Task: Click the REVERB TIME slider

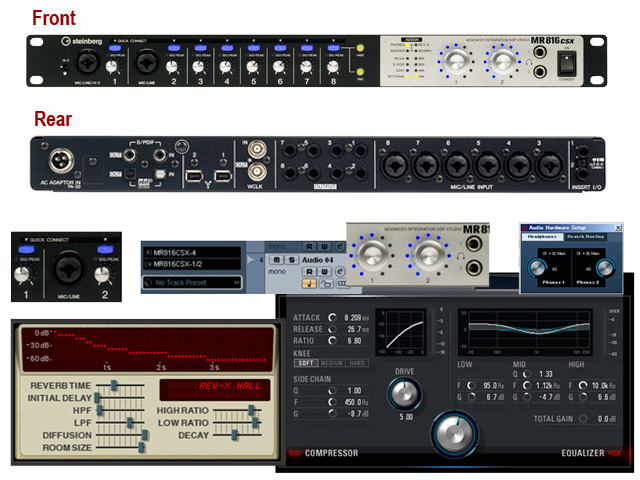Action: pos(113,385)
